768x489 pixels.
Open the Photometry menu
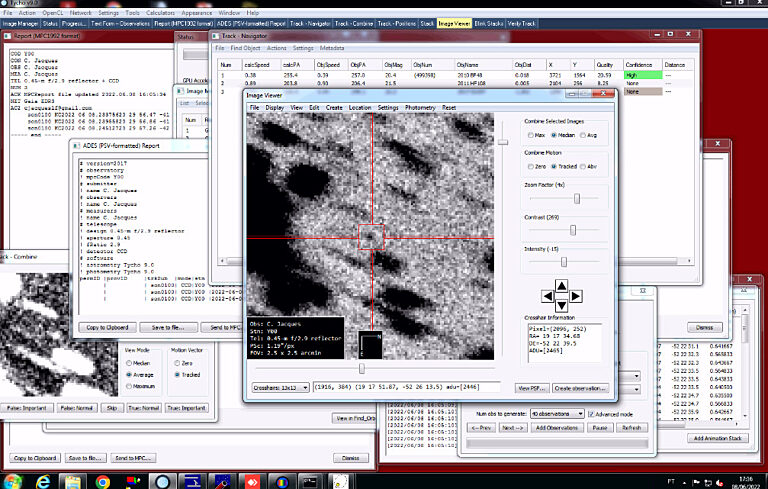[x=420, y=107]
